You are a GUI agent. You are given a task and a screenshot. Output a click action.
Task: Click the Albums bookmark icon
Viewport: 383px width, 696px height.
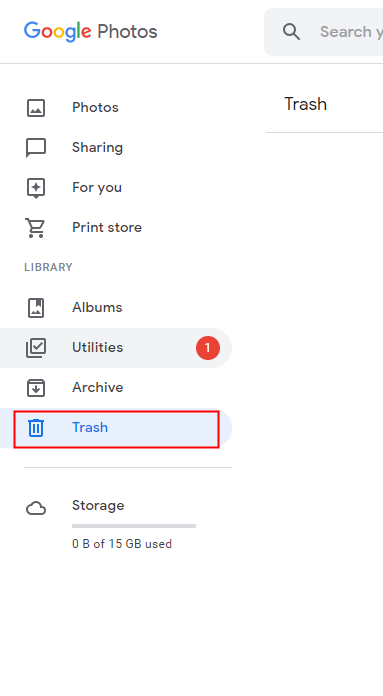coord(36,308)
